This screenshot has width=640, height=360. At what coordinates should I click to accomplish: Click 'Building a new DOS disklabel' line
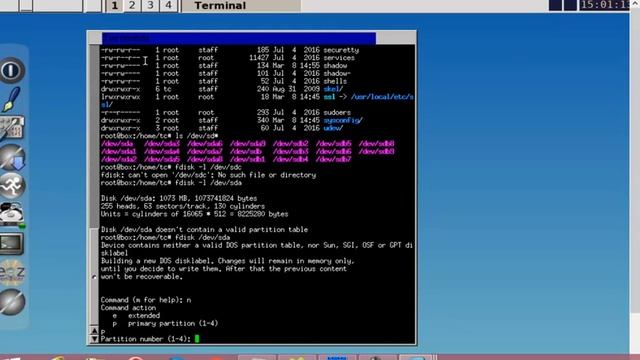pyautogui.click(x=227, y=261)
